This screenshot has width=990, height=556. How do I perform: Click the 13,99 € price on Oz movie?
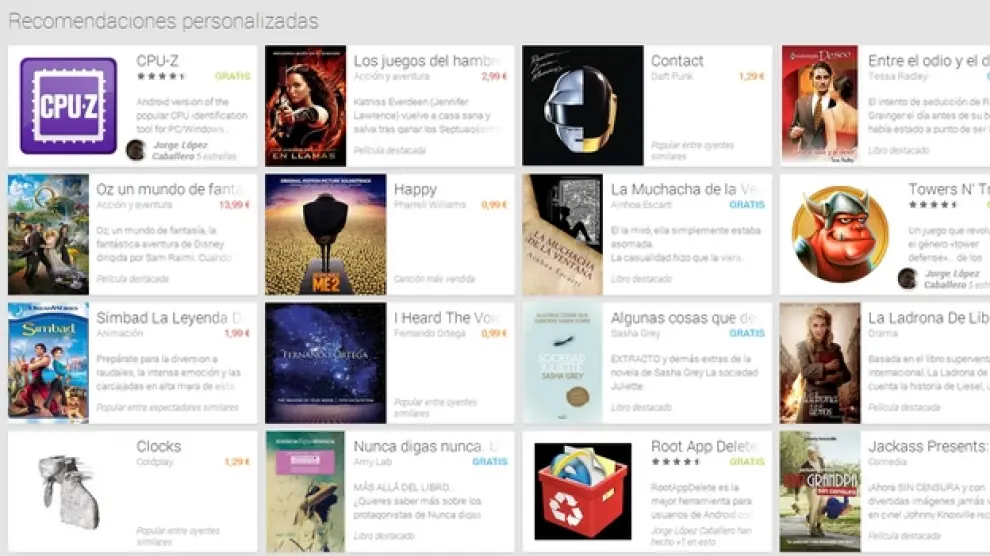234,204
